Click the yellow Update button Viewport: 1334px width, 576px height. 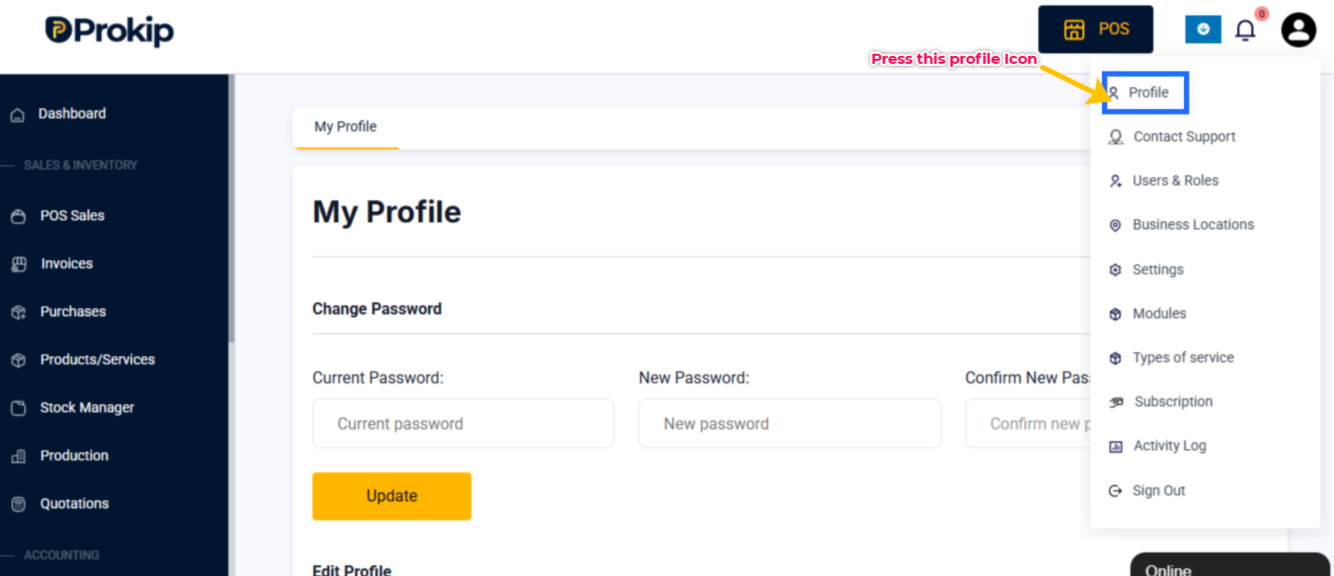[x=391, y=496]
